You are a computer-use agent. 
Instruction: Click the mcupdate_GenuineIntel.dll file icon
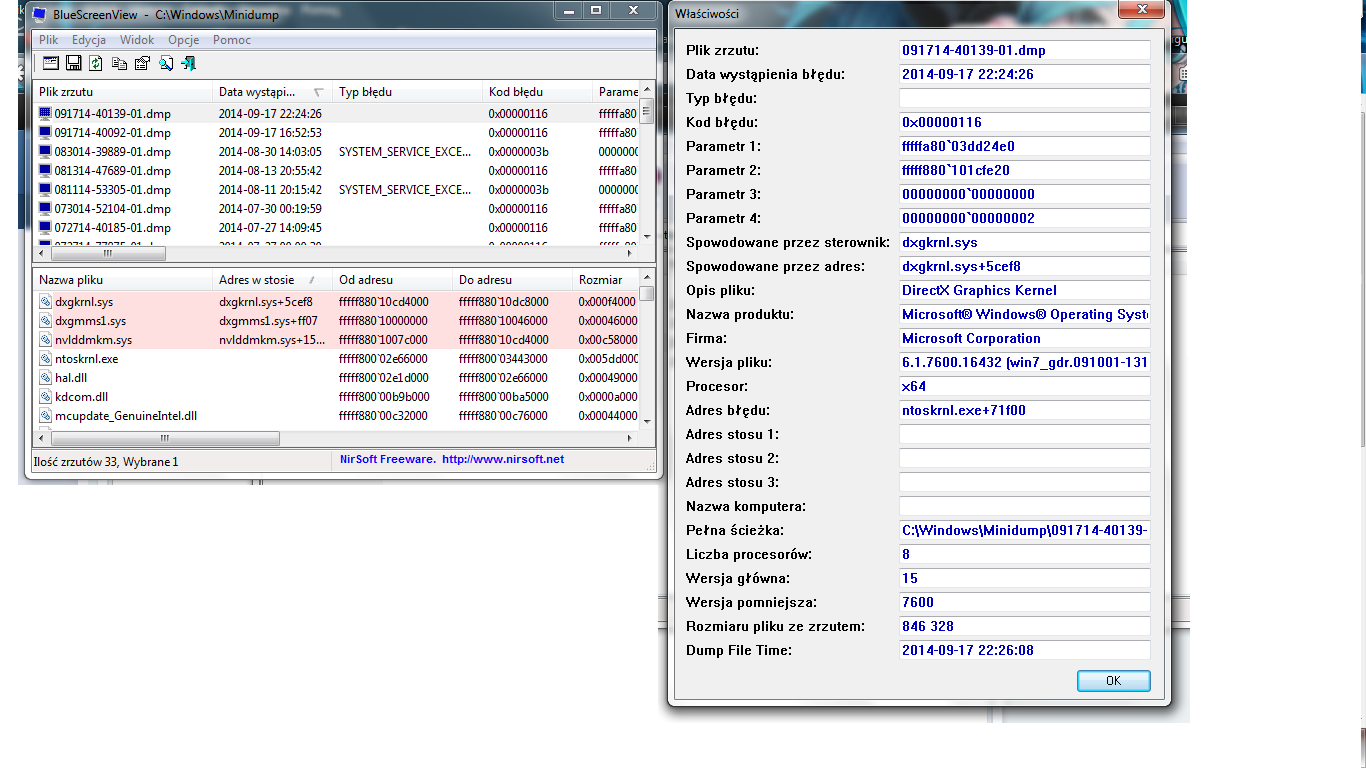click(x=45, y=415)
